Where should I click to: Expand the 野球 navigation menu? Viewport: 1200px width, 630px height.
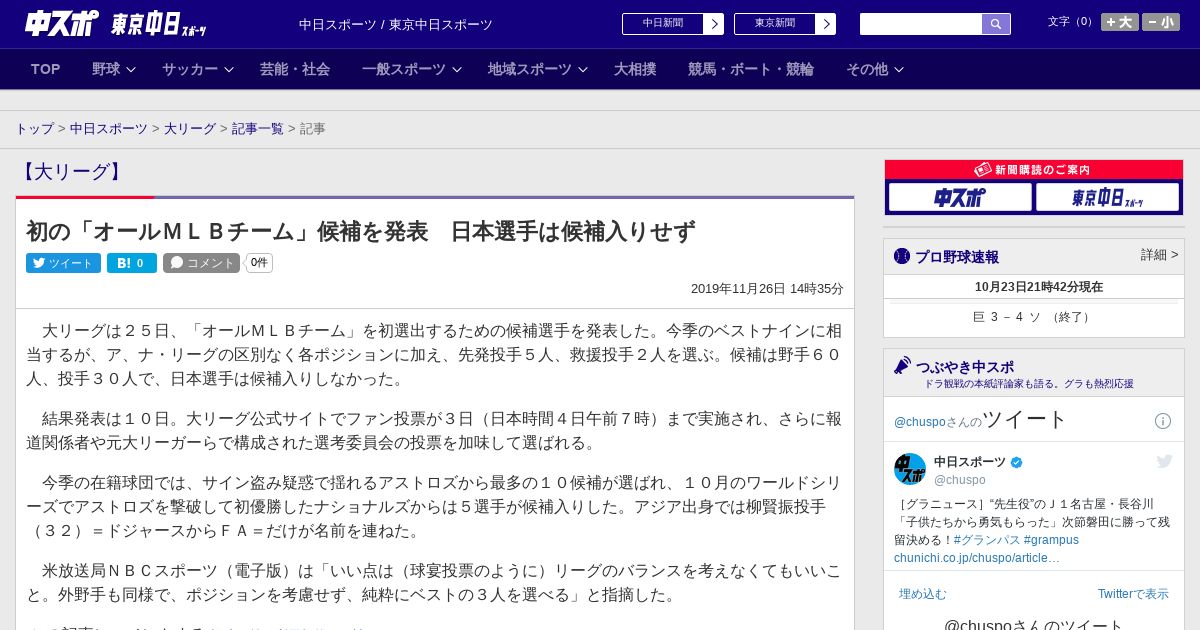point(114,69)
